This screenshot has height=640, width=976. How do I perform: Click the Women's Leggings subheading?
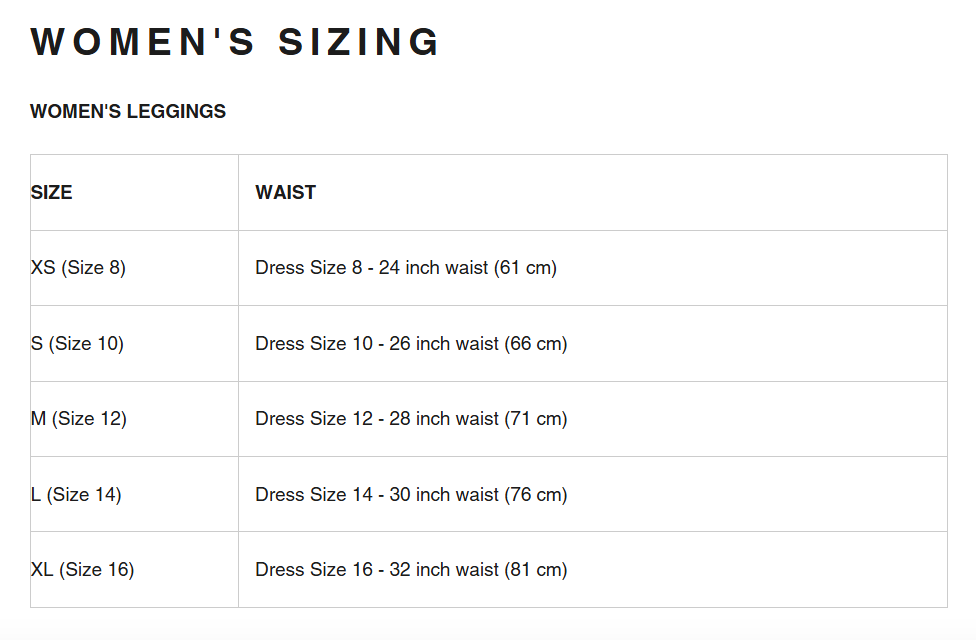coord(128,111)
